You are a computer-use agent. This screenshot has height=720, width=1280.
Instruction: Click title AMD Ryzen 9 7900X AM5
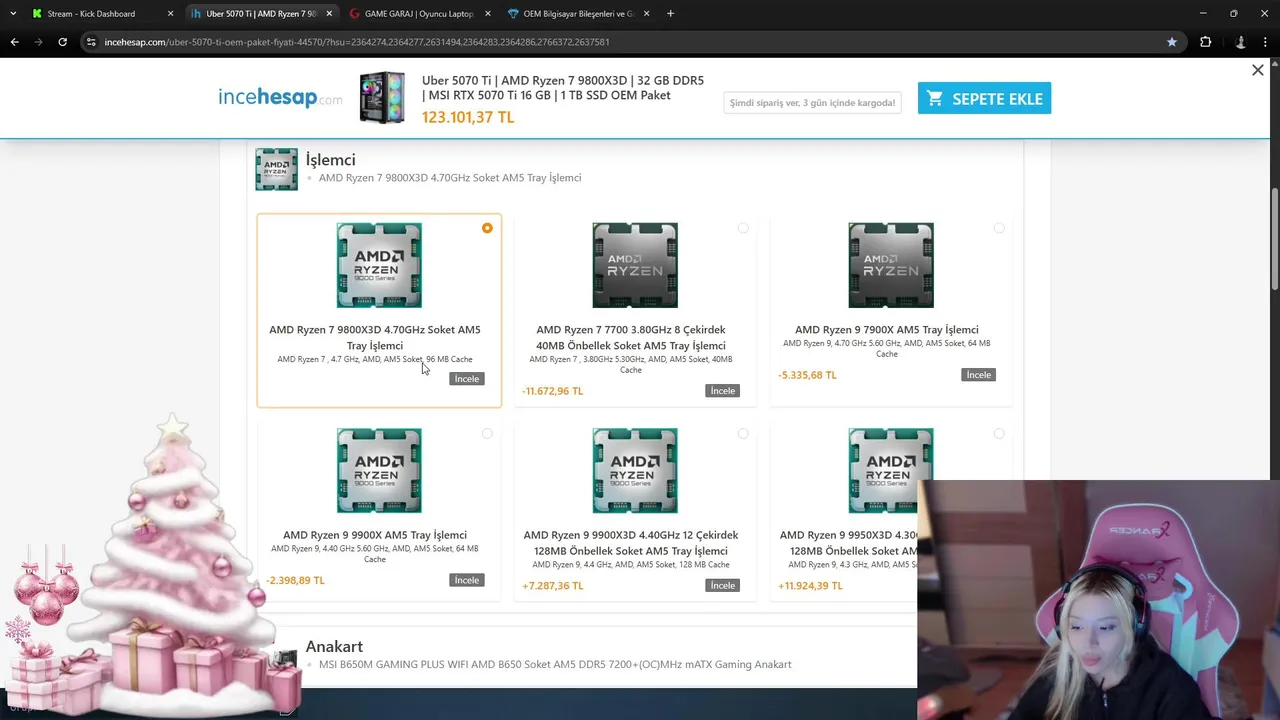(x=887, y=329)
